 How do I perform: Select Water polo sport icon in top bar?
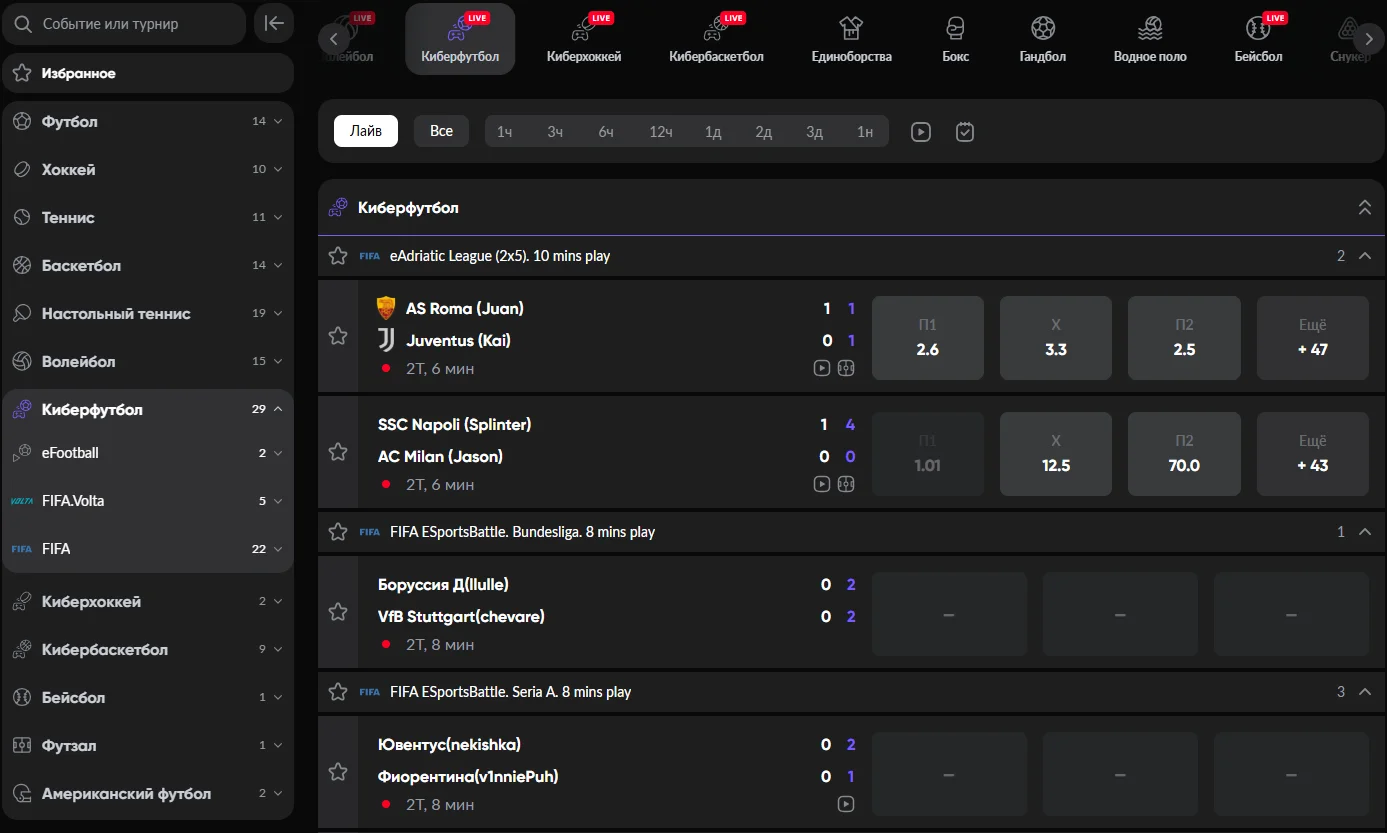[1149, 39]
